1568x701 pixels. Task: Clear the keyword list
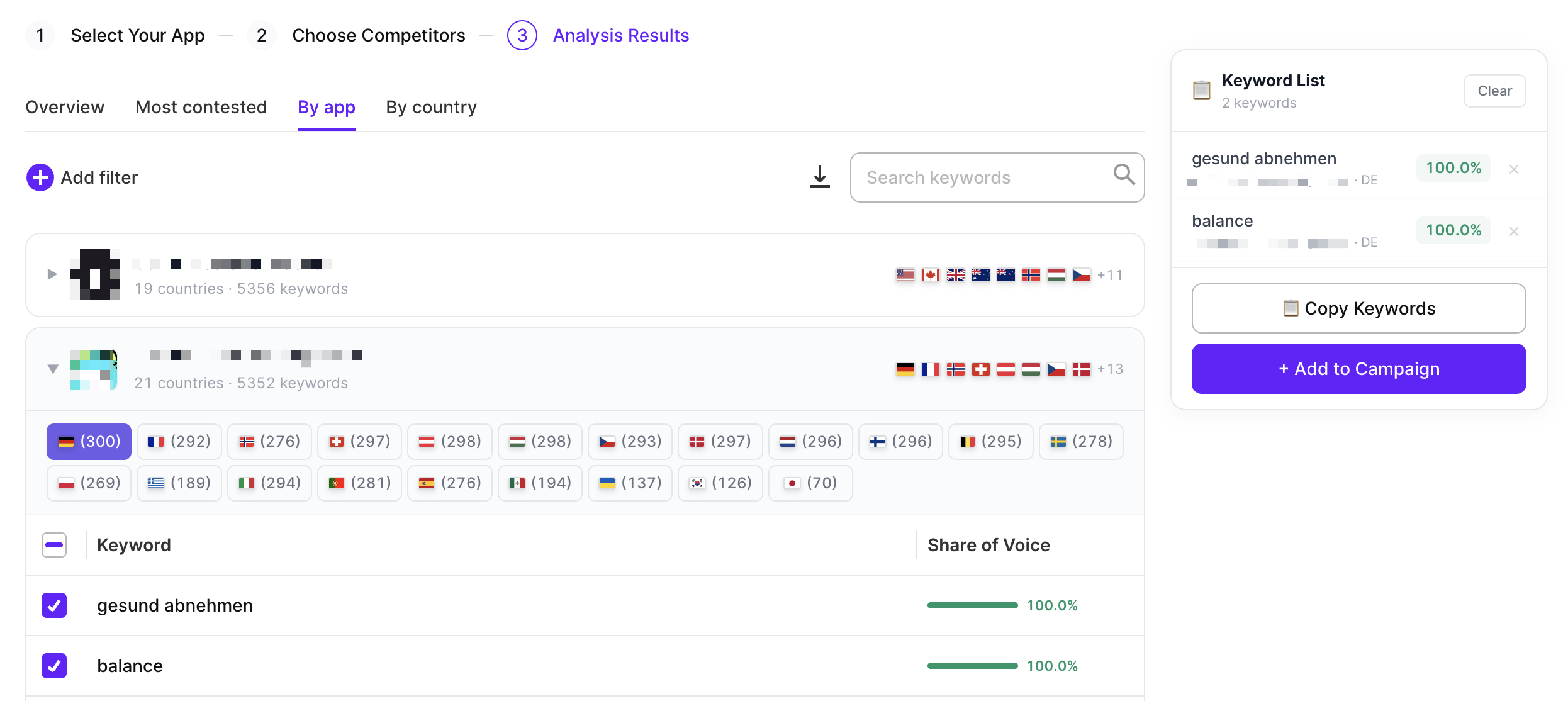(1494, 90)
